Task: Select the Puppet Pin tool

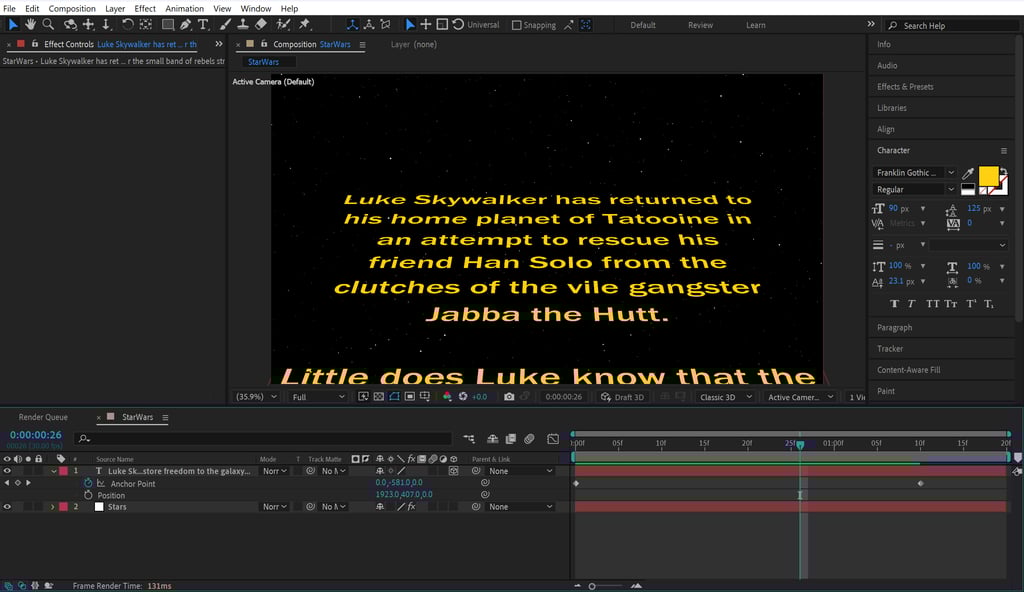Action: tap(304, 25)
